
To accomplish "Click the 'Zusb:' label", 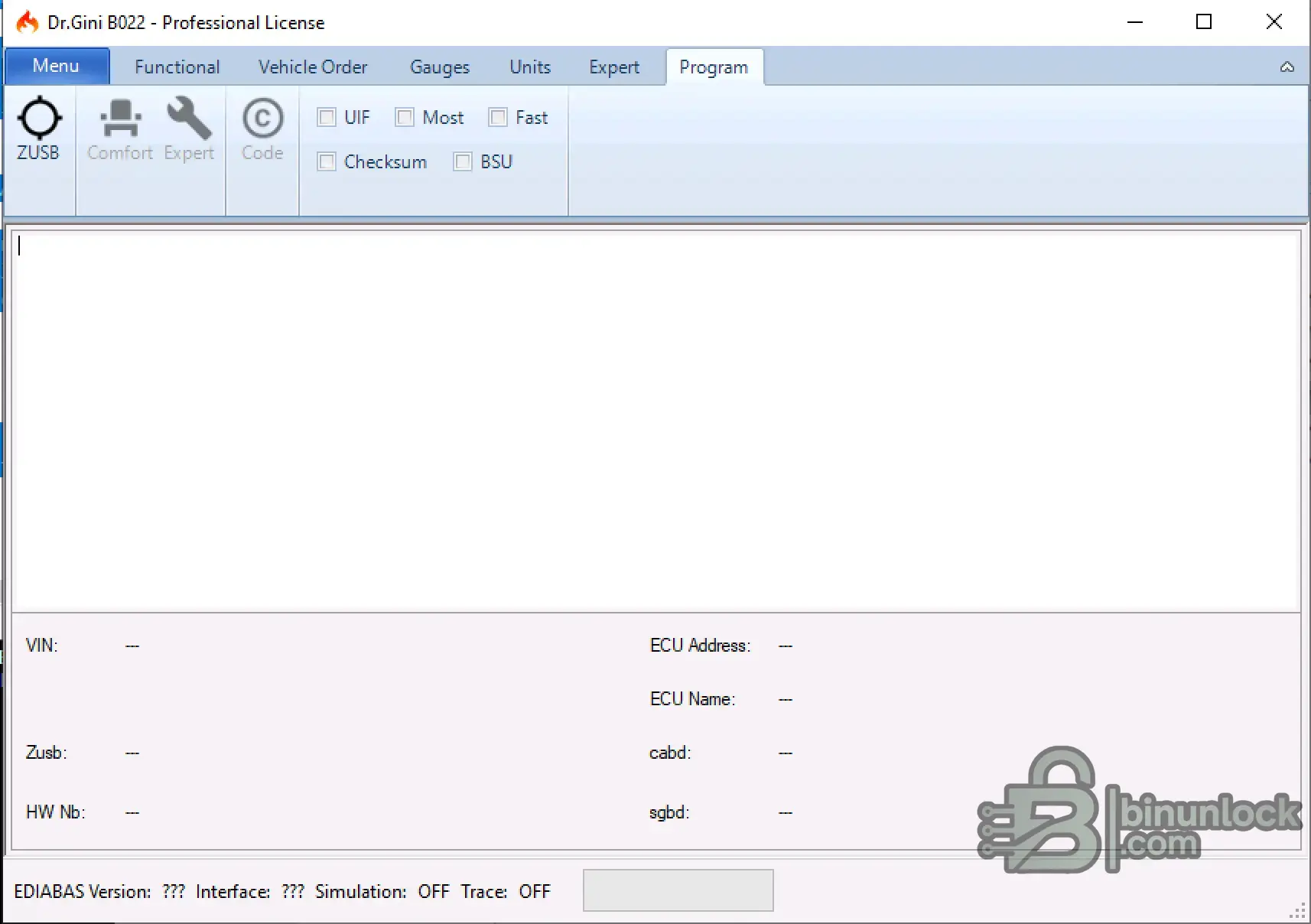I will click(47, 753).
